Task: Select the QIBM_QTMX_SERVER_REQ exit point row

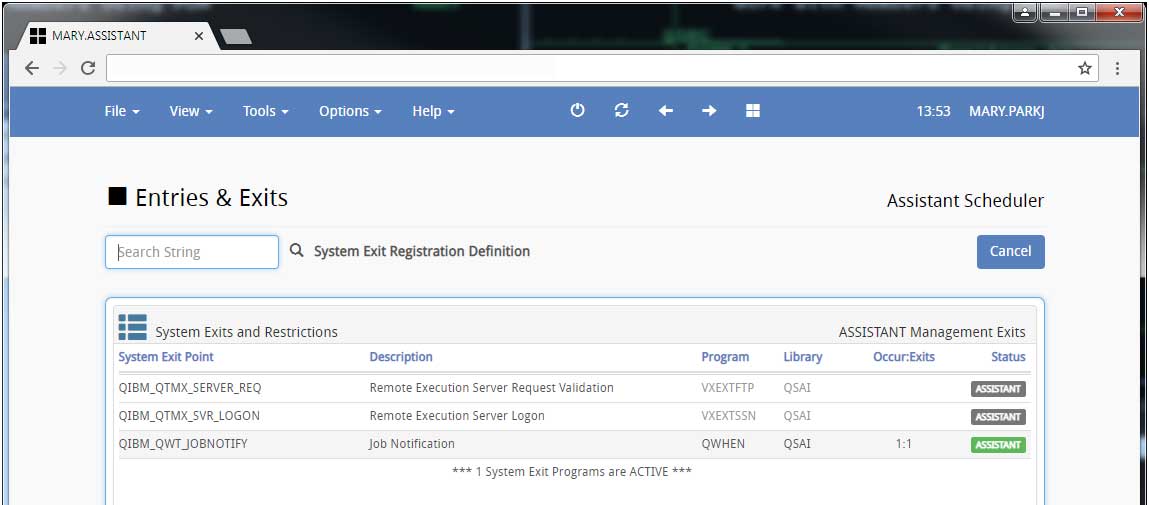Action: coord(189,388)
